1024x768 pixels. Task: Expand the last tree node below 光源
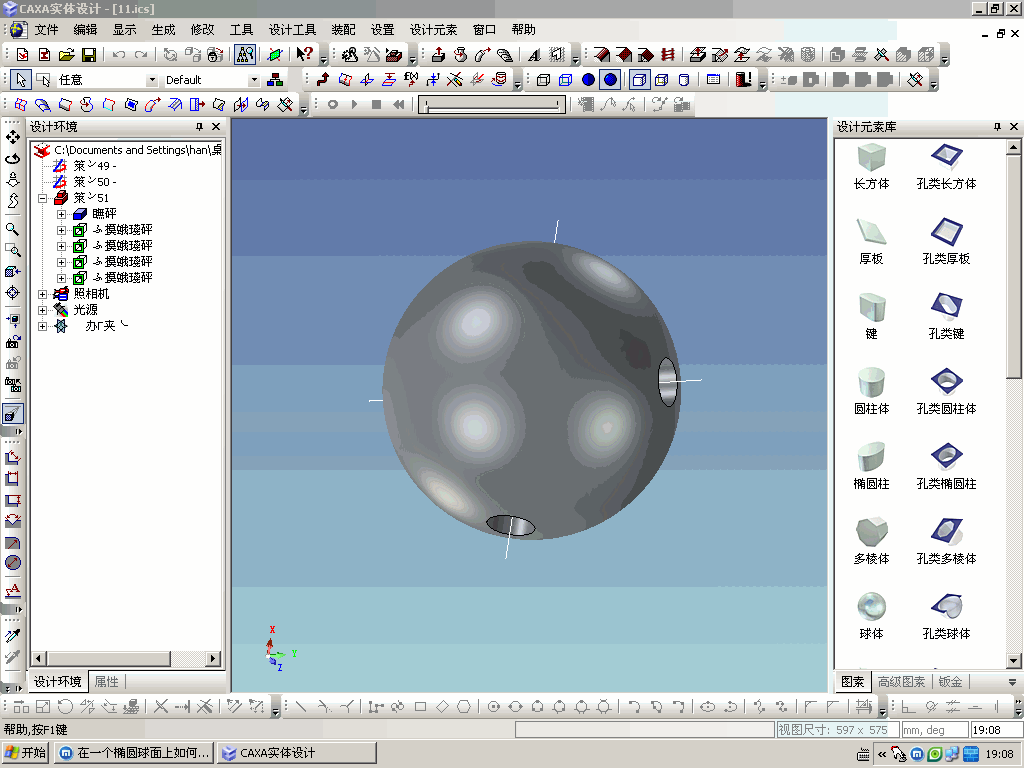click(42, 326)
